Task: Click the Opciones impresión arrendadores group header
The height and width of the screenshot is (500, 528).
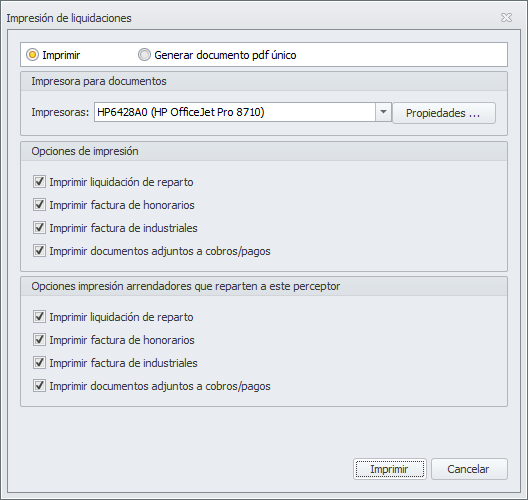Action: tap(264, 286)
